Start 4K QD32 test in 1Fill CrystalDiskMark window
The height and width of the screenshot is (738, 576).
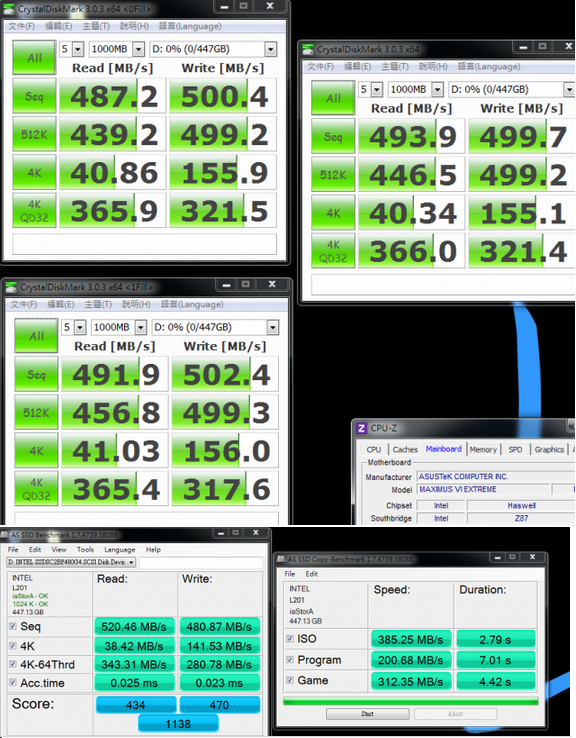36,489
